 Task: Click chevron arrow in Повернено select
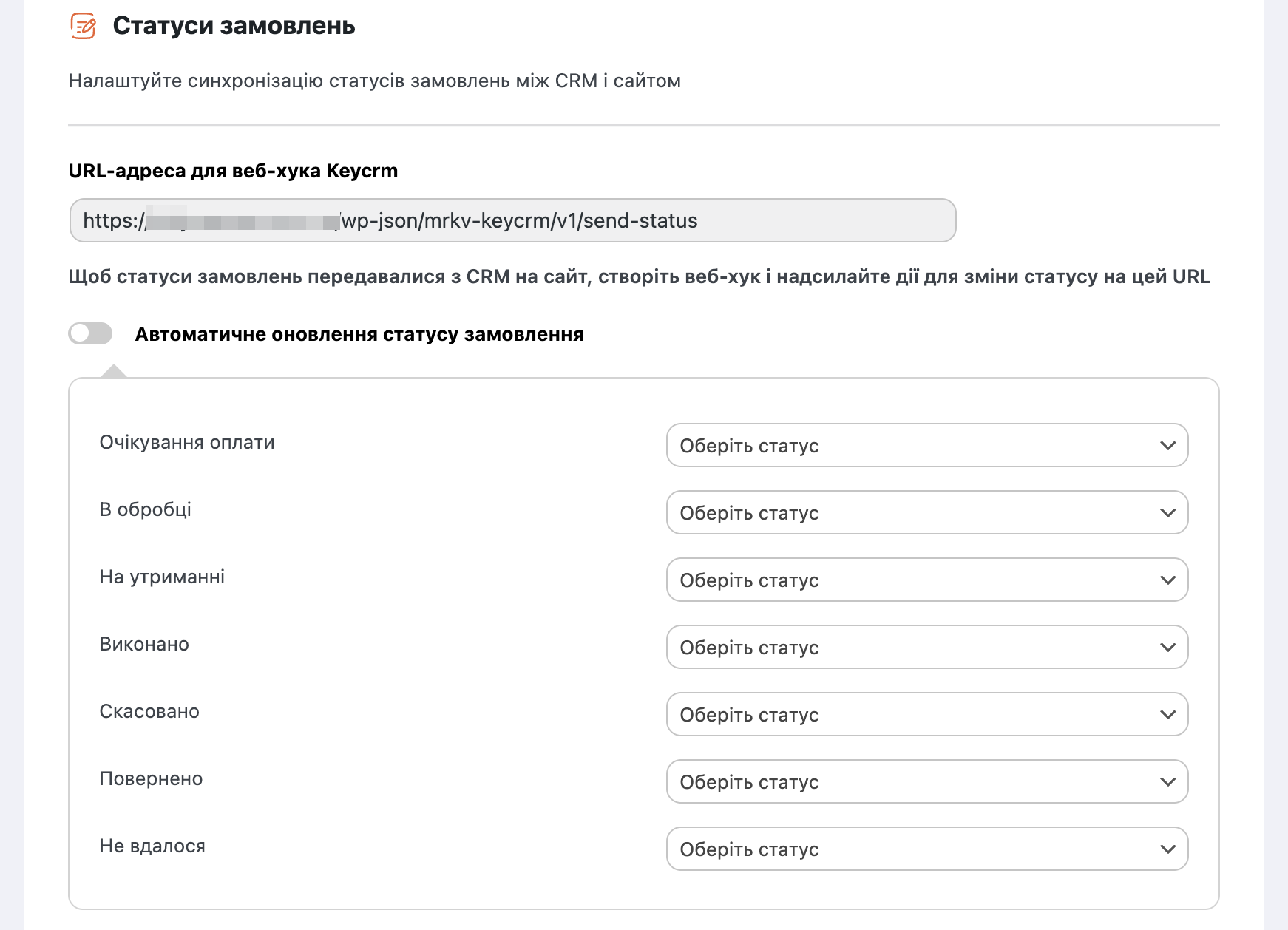[x=1167, y=781]
